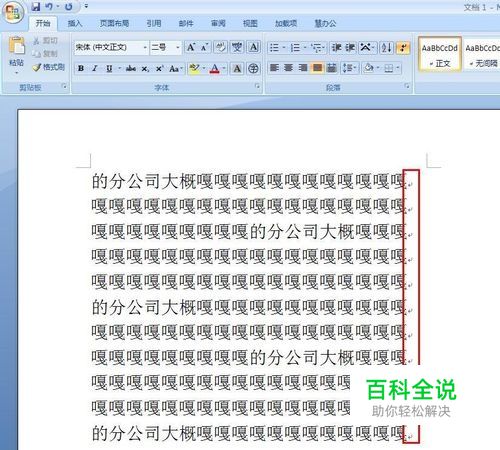Align text left
500x450 pixels.
click(274, 68)
